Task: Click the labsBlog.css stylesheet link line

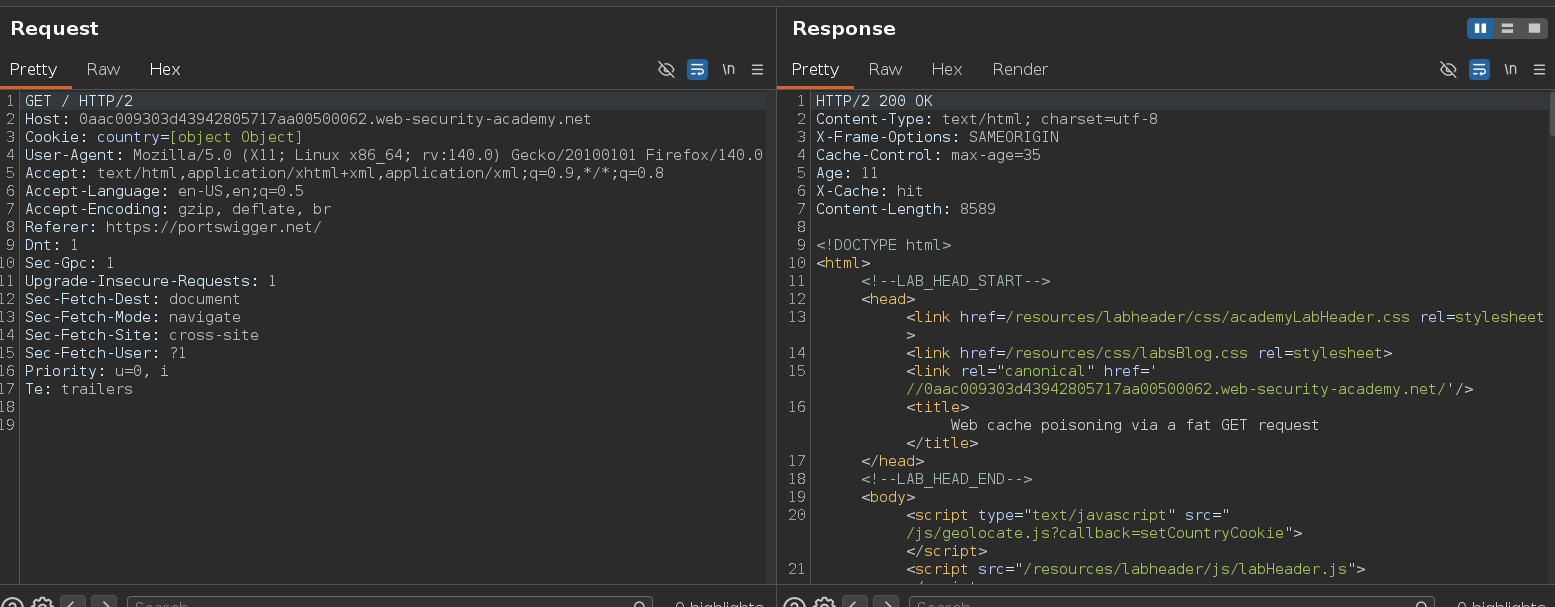Action: [1149, 353]
